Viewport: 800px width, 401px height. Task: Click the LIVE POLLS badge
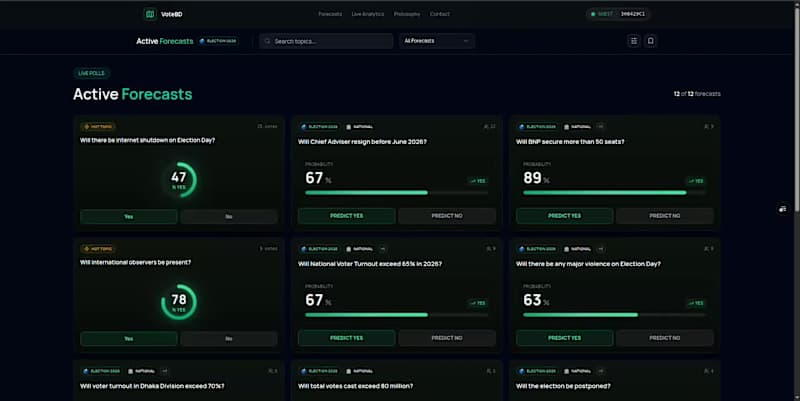pos(91,73)
